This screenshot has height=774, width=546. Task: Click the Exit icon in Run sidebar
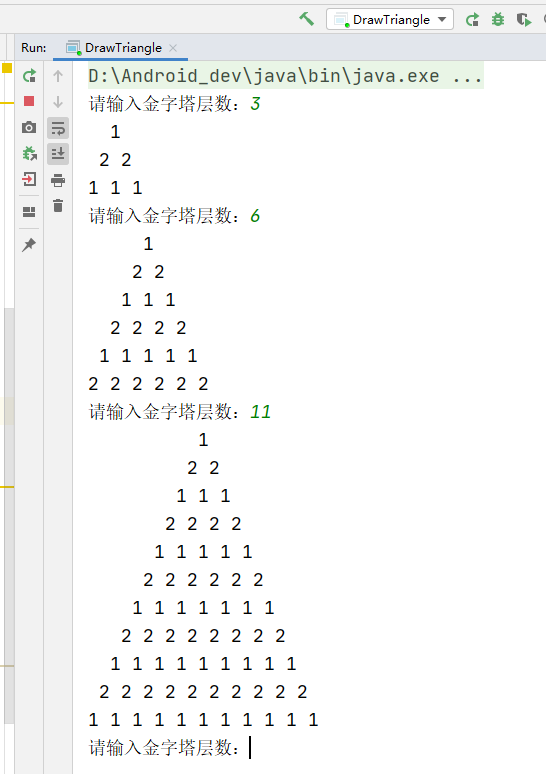click(x=29, y=179)
